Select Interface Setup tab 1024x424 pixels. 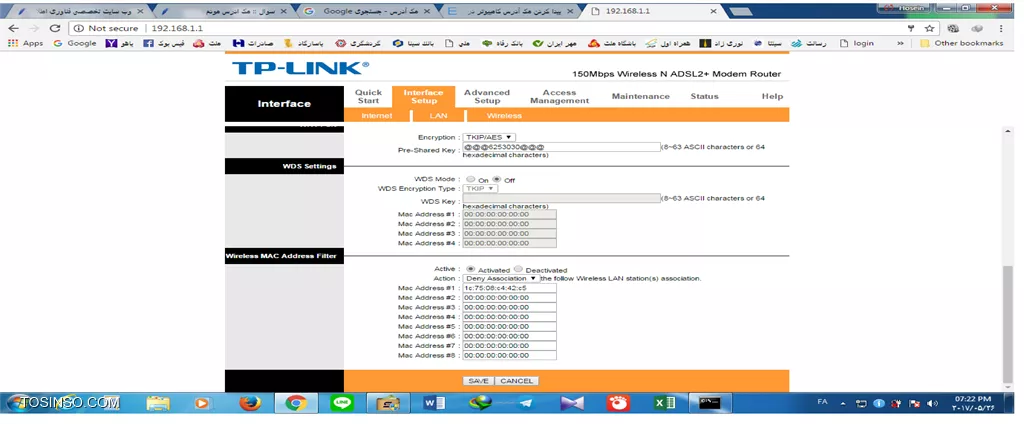(423, 97)
